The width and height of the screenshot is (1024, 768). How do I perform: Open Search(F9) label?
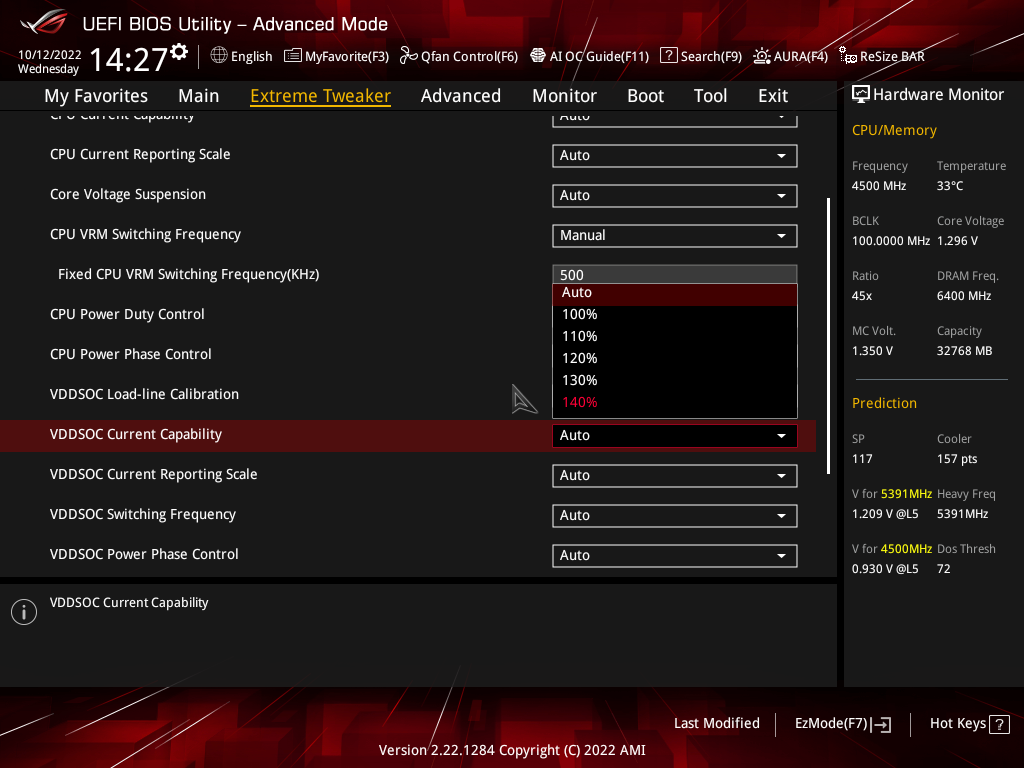pos(711,57)
